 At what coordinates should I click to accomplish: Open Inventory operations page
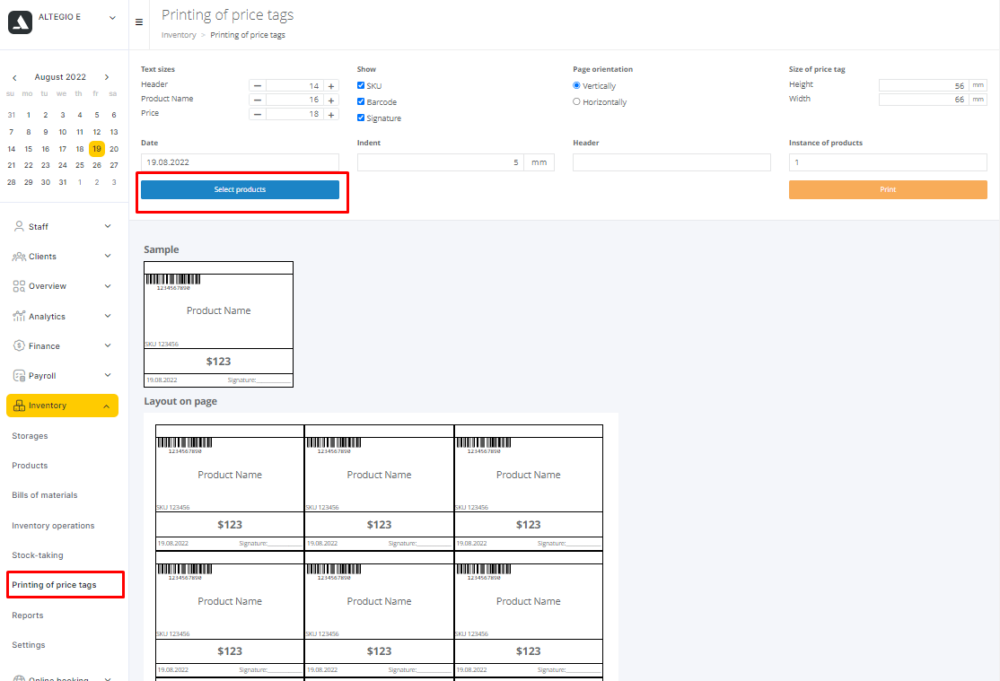(53, 525)
